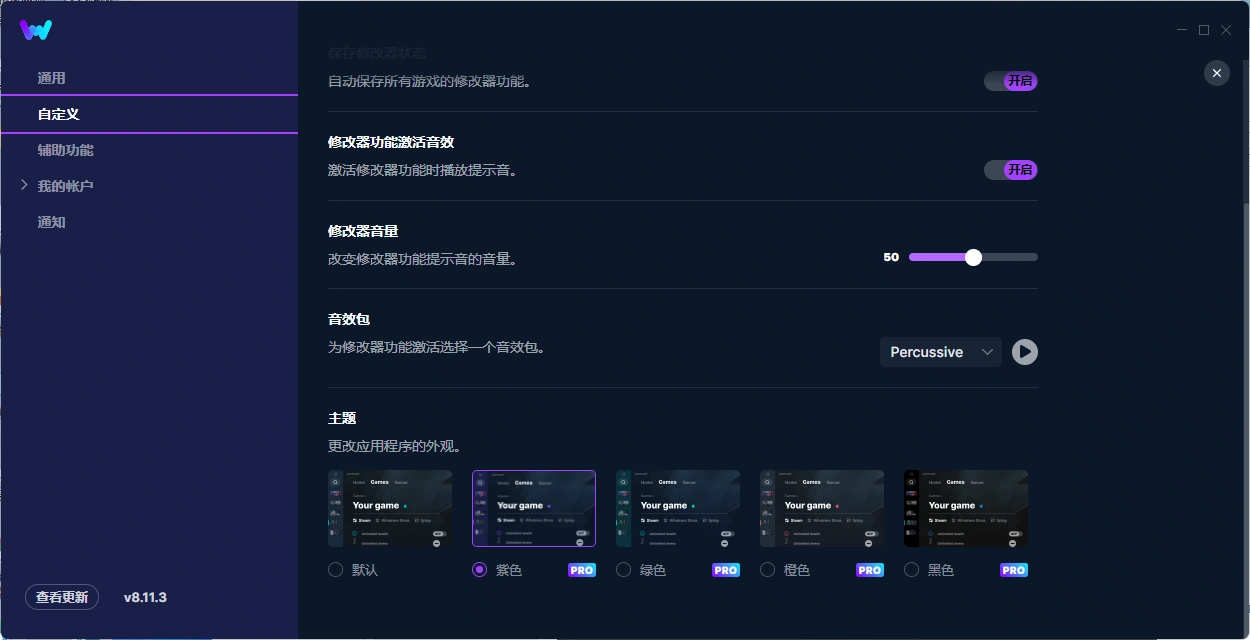Expand the 我的帐户 sidebar section
This screenshot has width=1250, height=640.
coord(65,186)
